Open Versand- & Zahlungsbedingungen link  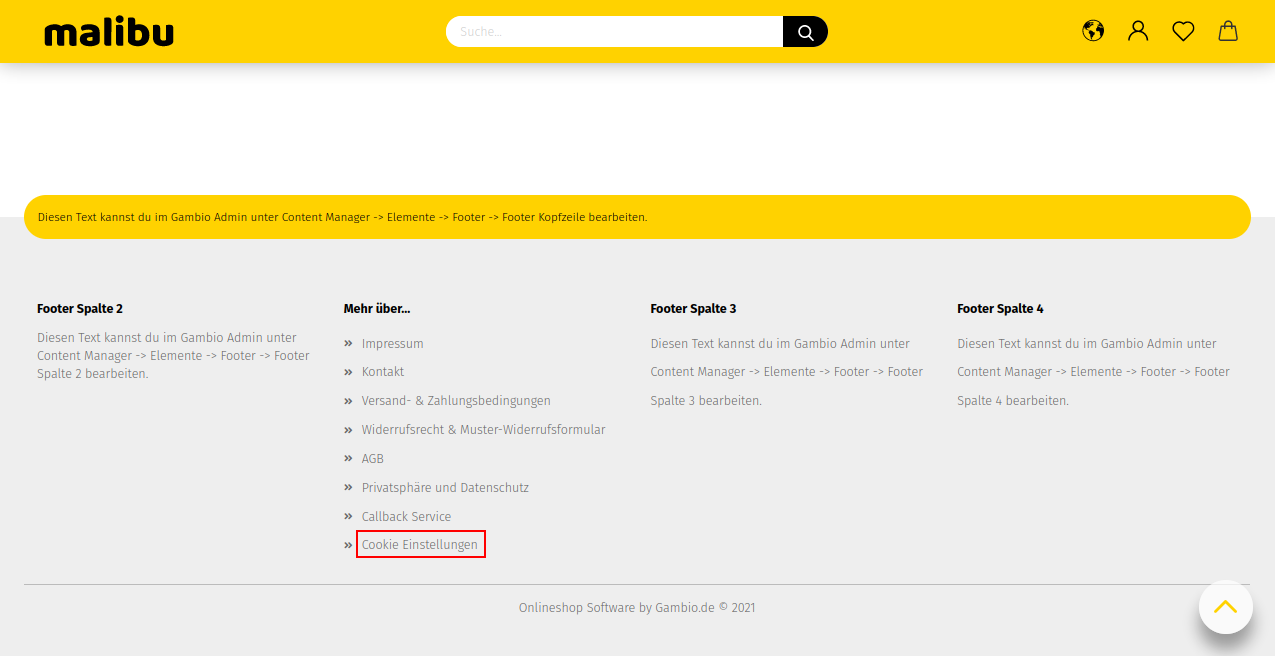tap(456, 400)
